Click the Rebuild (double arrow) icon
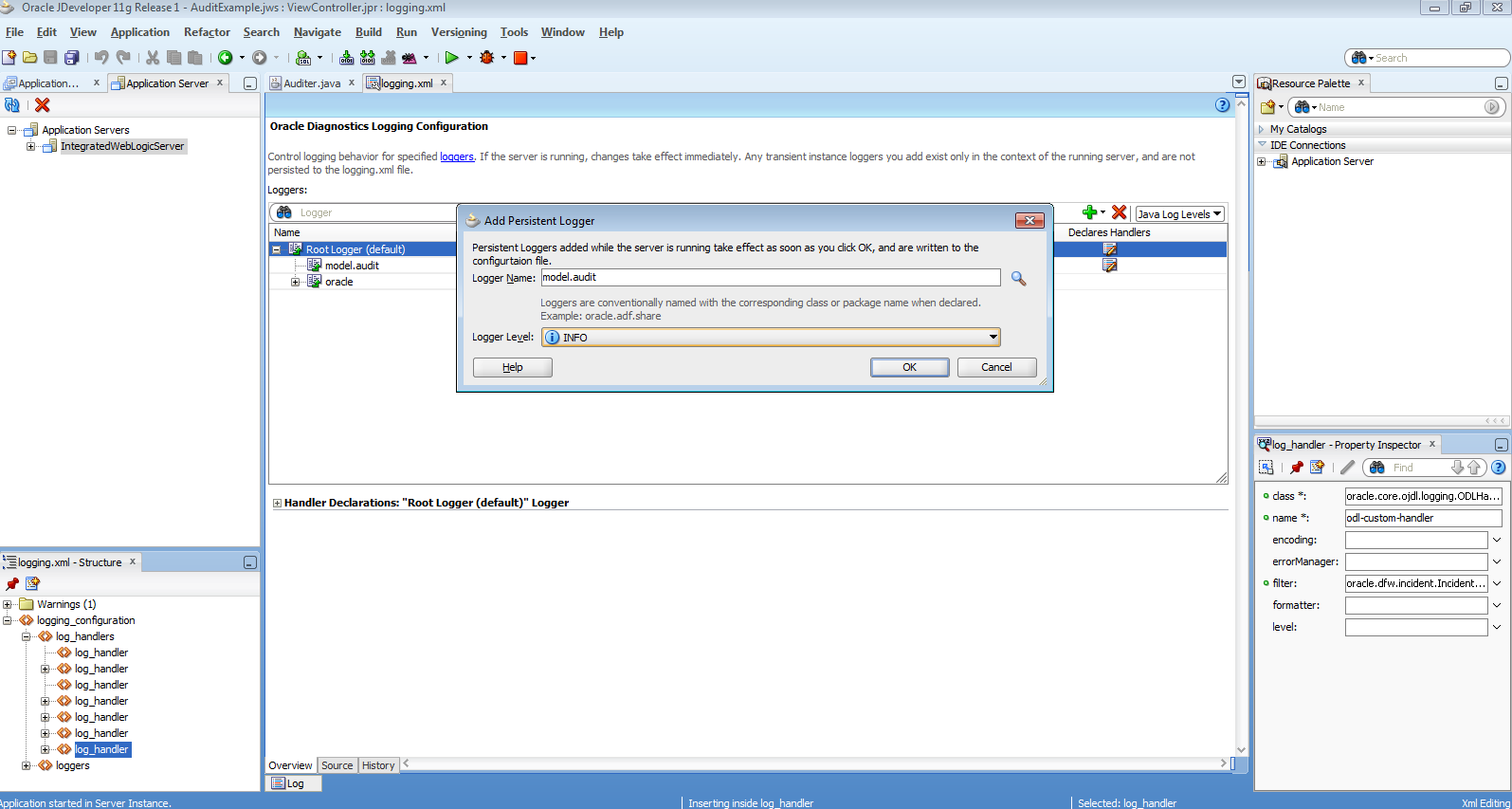Image resolution: width=1512 pixels, height=809 pixels. click(x=368, y=58)
